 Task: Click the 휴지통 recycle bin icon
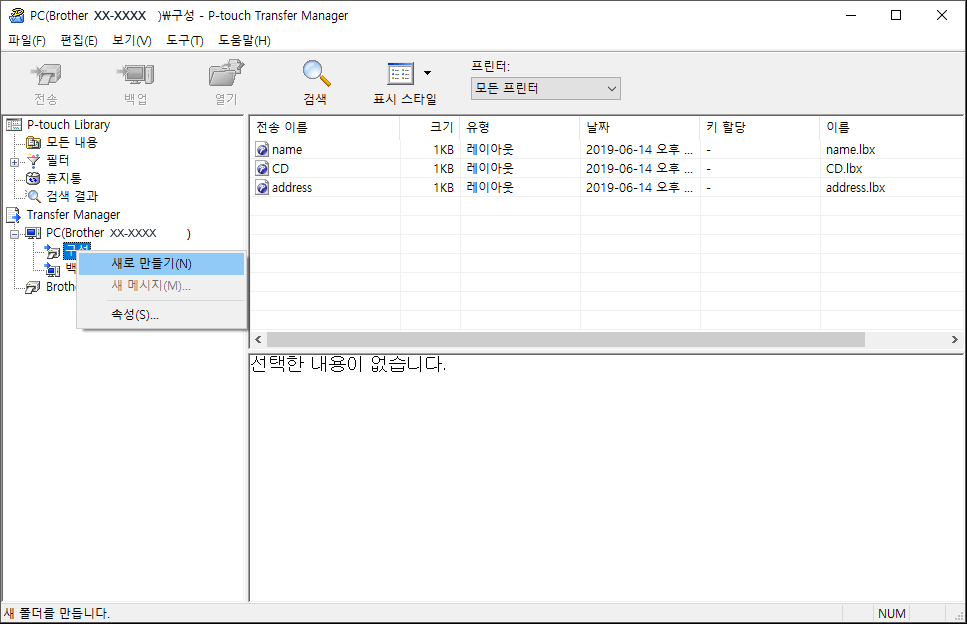click(x=33, y=179)
